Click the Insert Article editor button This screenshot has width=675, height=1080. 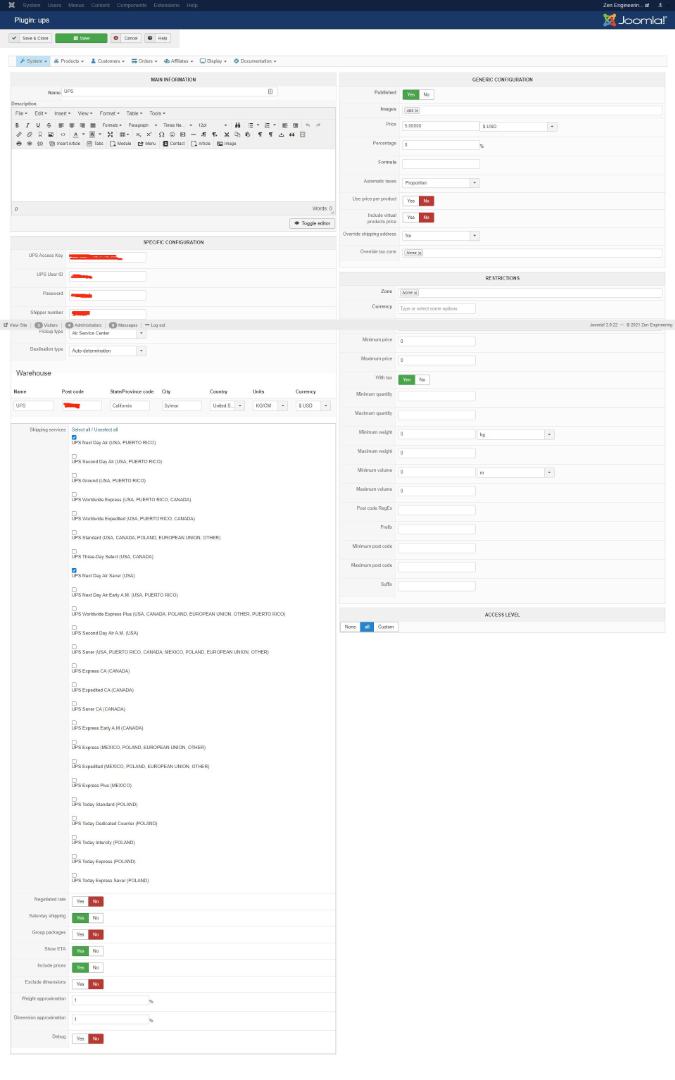click(65, 143)
